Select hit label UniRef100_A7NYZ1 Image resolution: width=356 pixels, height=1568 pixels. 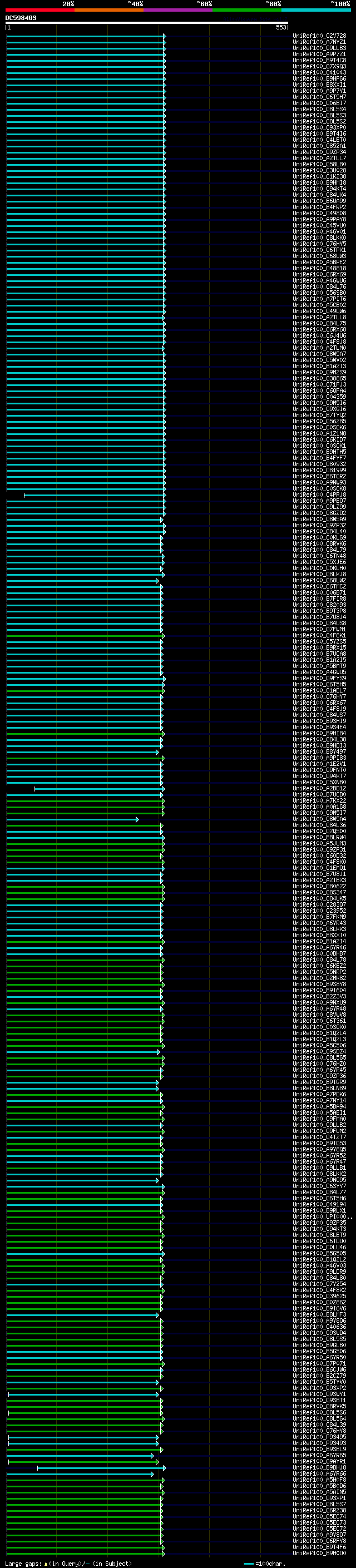319,42
